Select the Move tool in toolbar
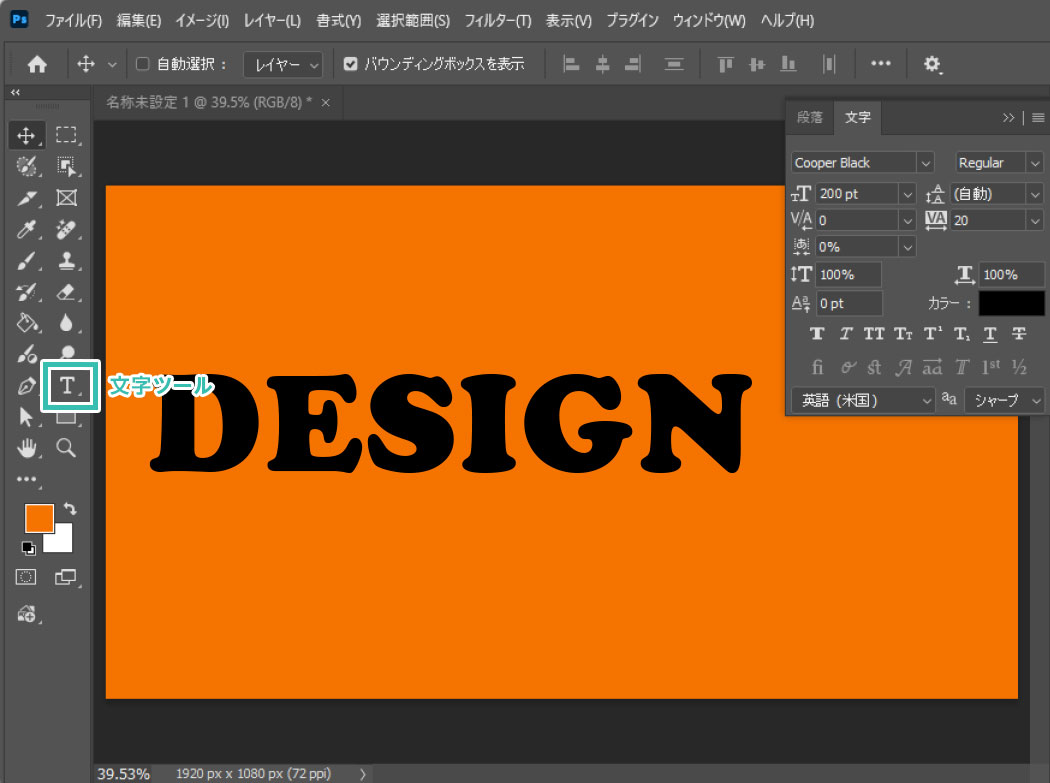This screenshot has width=1050, height=783. 27,135
